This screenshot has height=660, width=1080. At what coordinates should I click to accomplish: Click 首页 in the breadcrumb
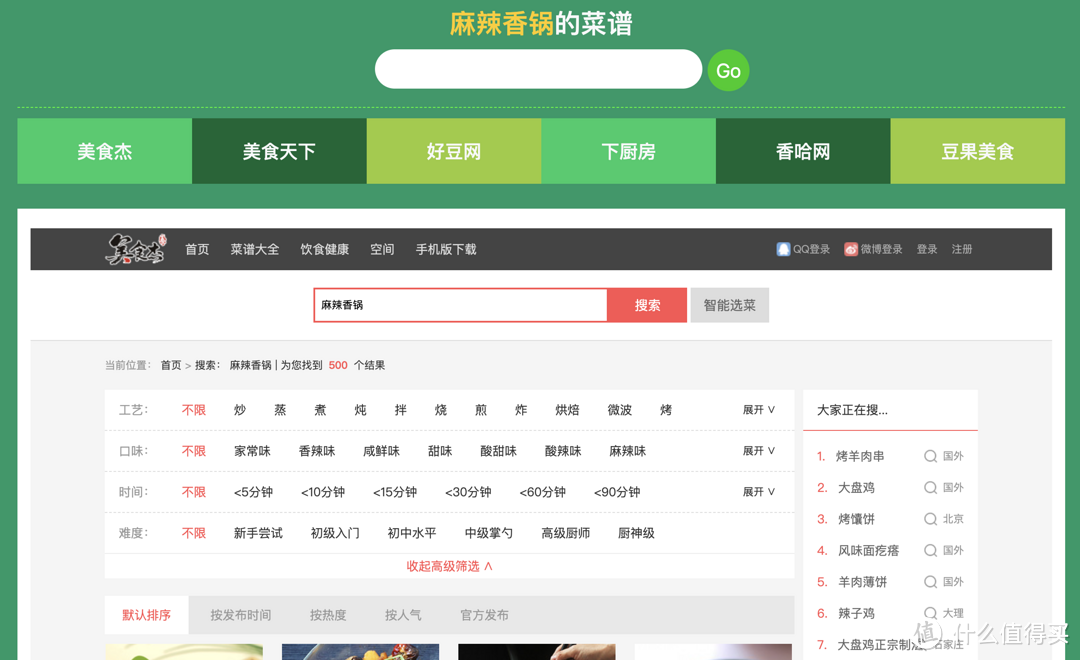[x=171, y=365]
